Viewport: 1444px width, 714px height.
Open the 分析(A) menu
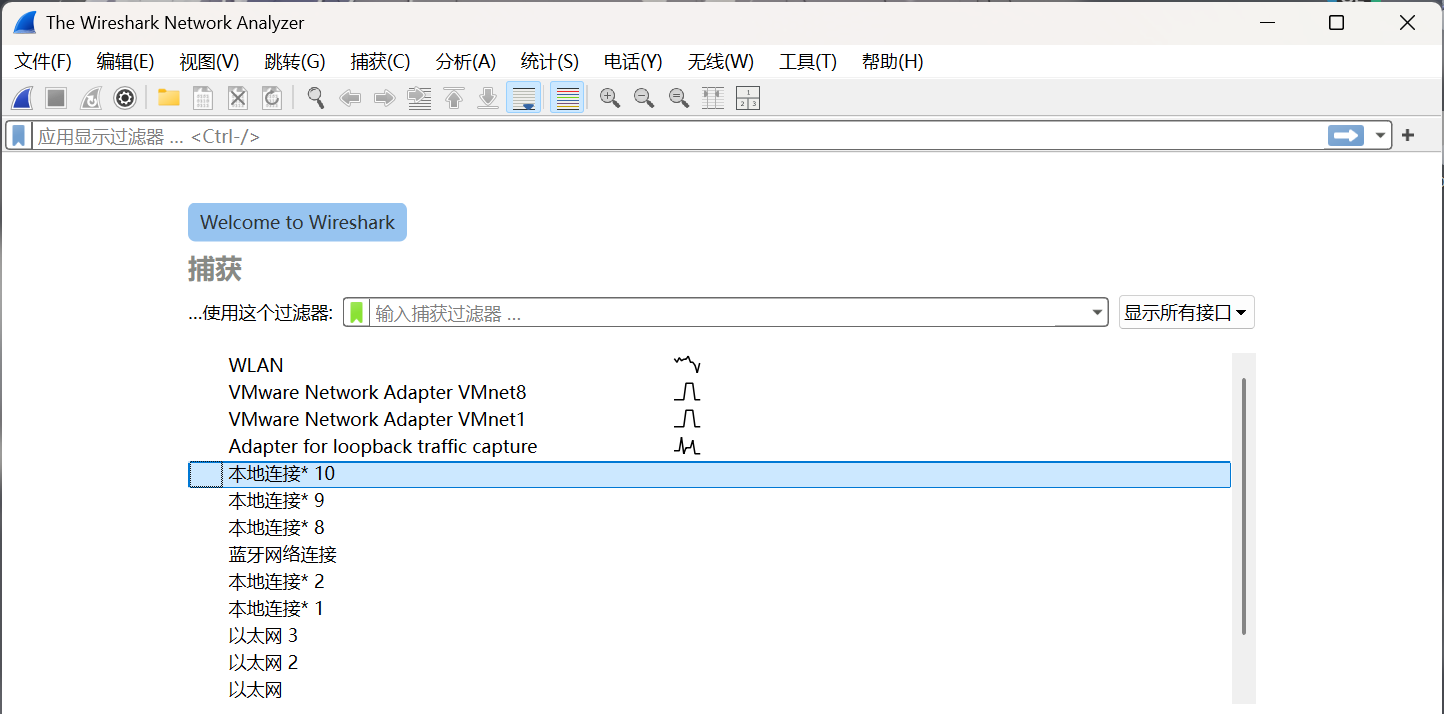(x=466, y=62)
